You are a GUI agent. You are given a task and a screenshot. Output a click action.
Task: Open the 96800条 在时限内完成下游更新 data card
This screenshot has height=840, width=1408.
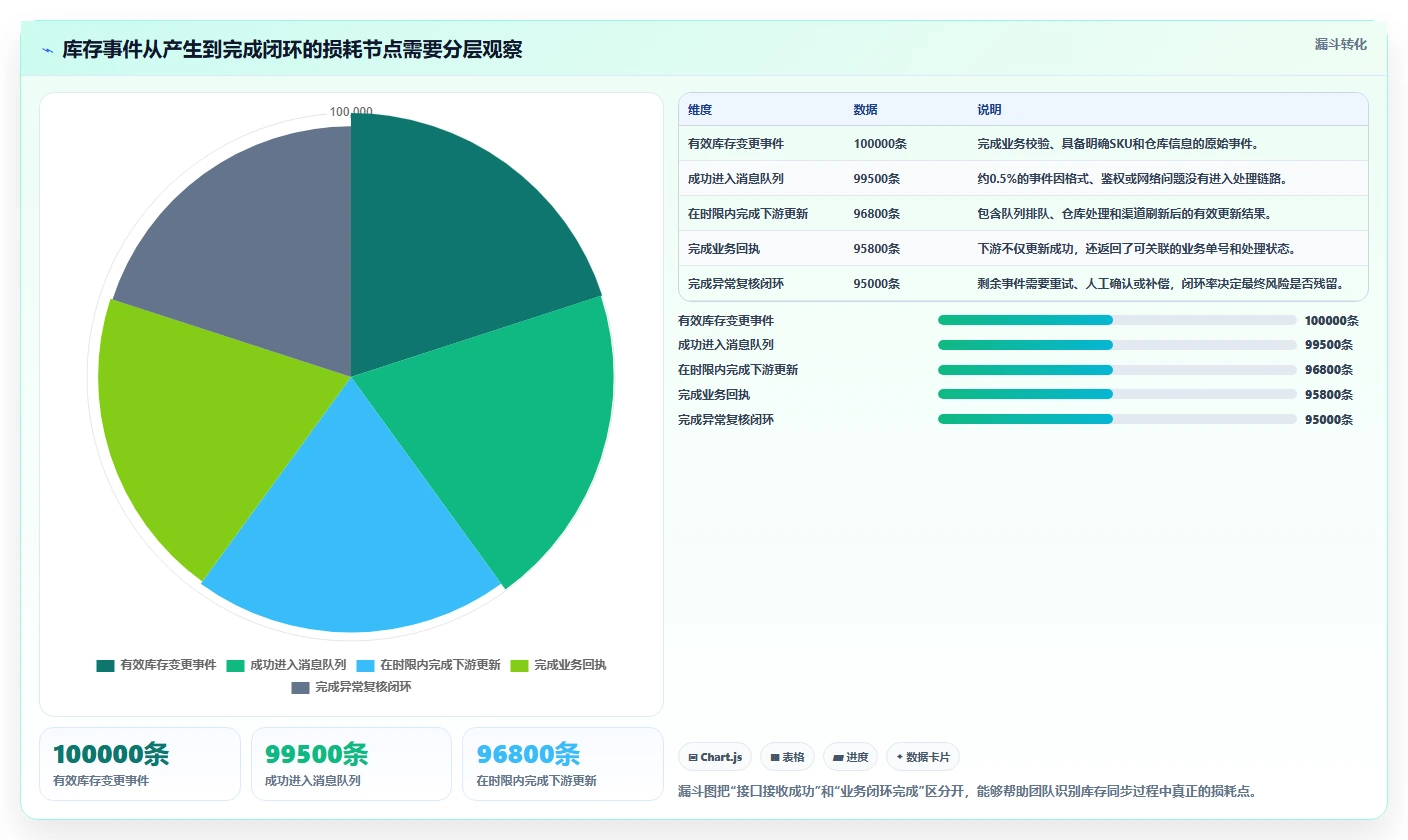click(x=563, y=764)
